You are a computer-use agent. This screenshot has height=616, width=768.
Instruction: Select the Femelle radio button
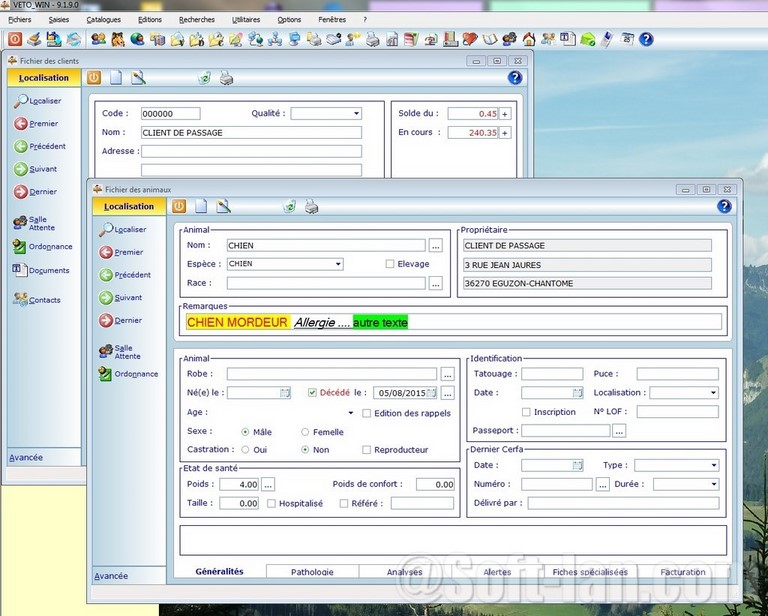pyautogui.click(x=305, y=432)
